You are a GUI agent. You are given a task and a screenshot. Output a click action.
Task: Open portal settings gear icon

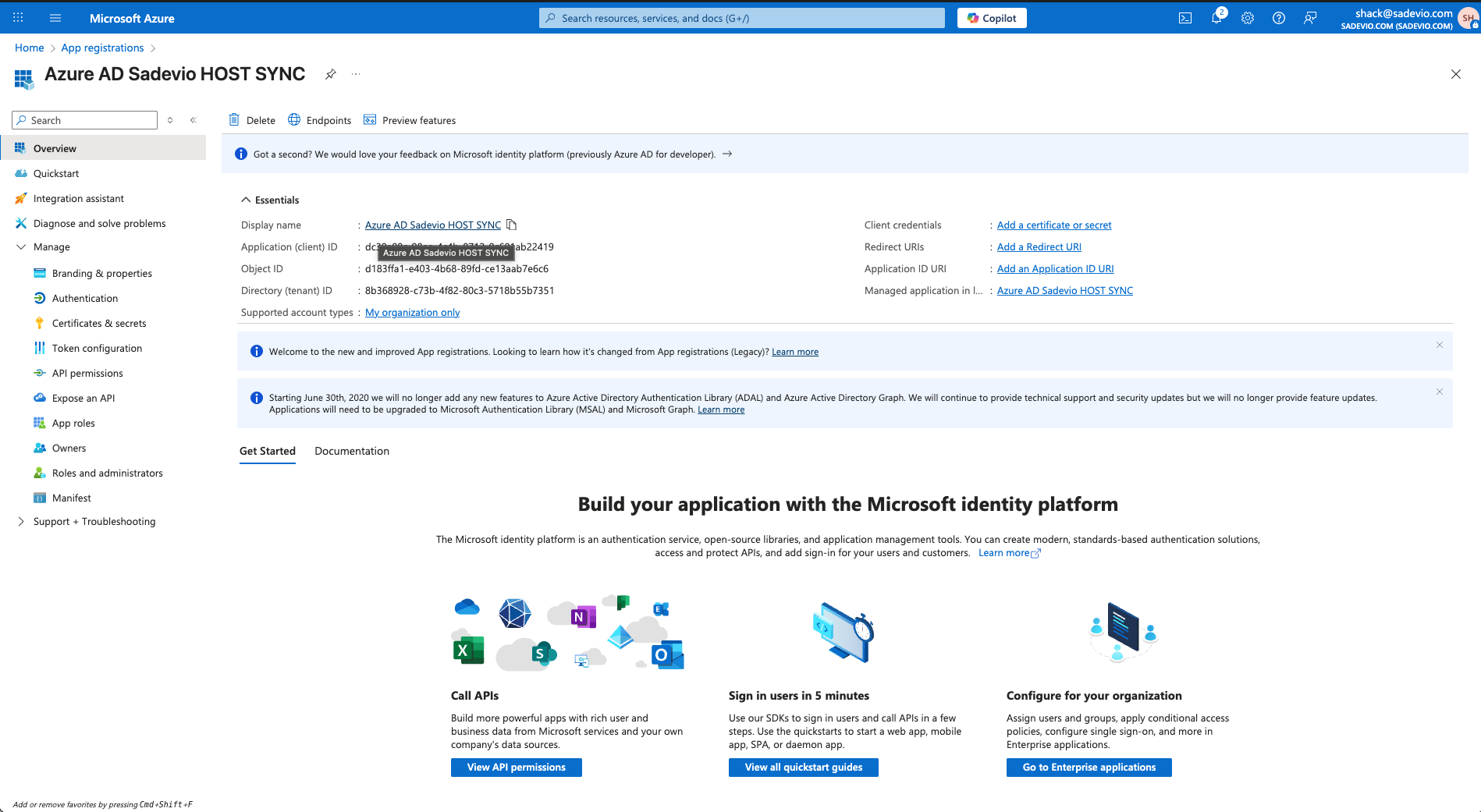pos(1247,18)
